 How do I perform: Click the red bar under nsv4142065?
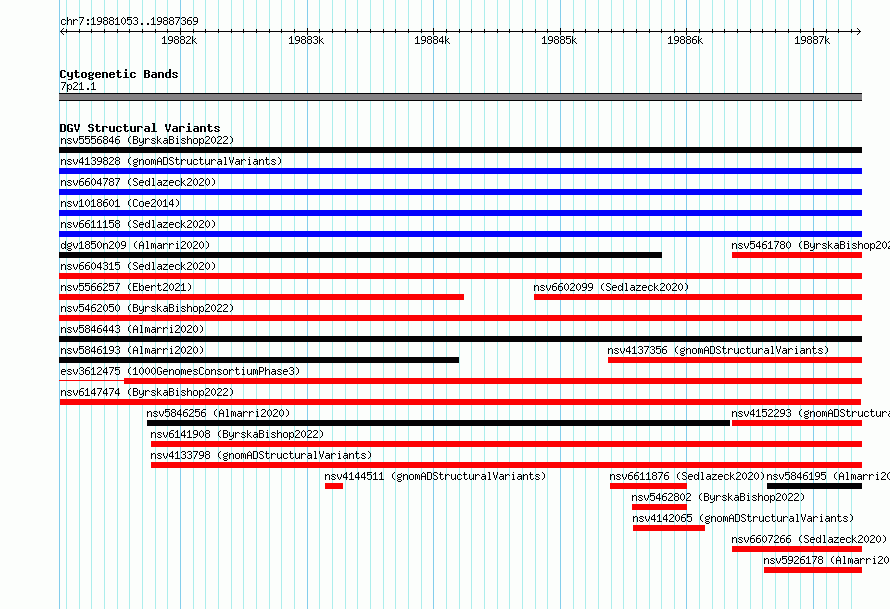[669, 528]
